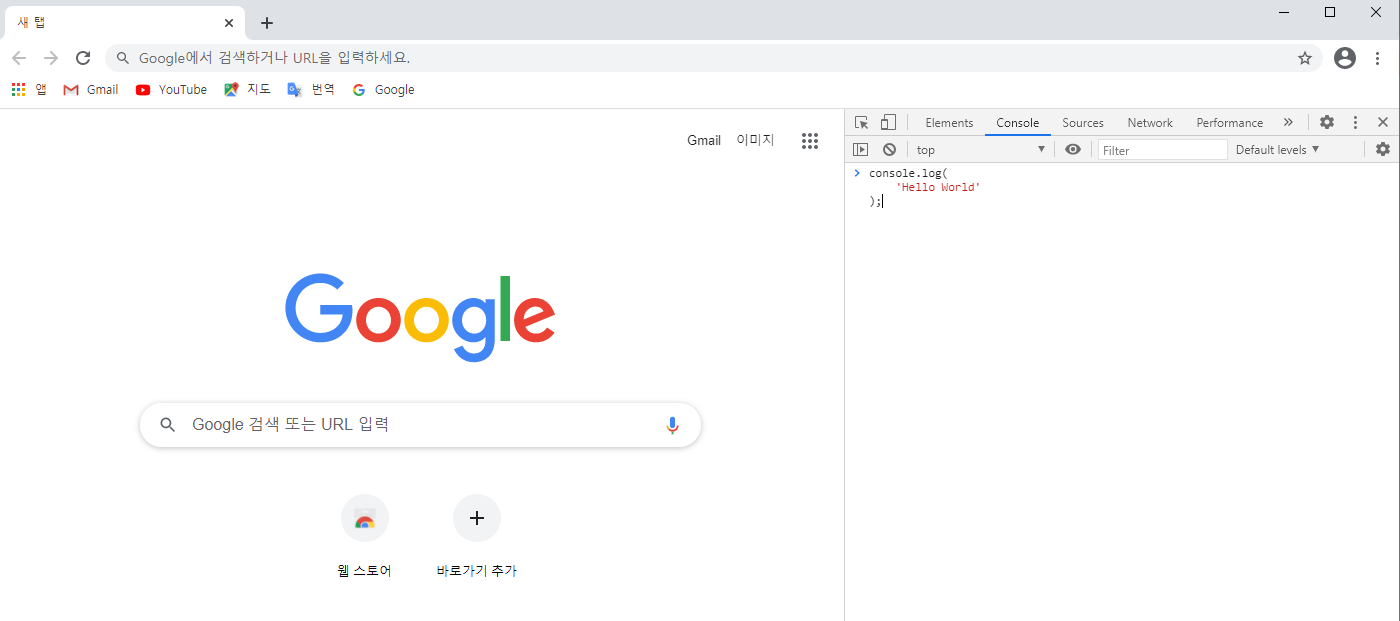1400x621 pixels.
Task: Open the Default levels dropdown
Action: tap(1278, 150)
